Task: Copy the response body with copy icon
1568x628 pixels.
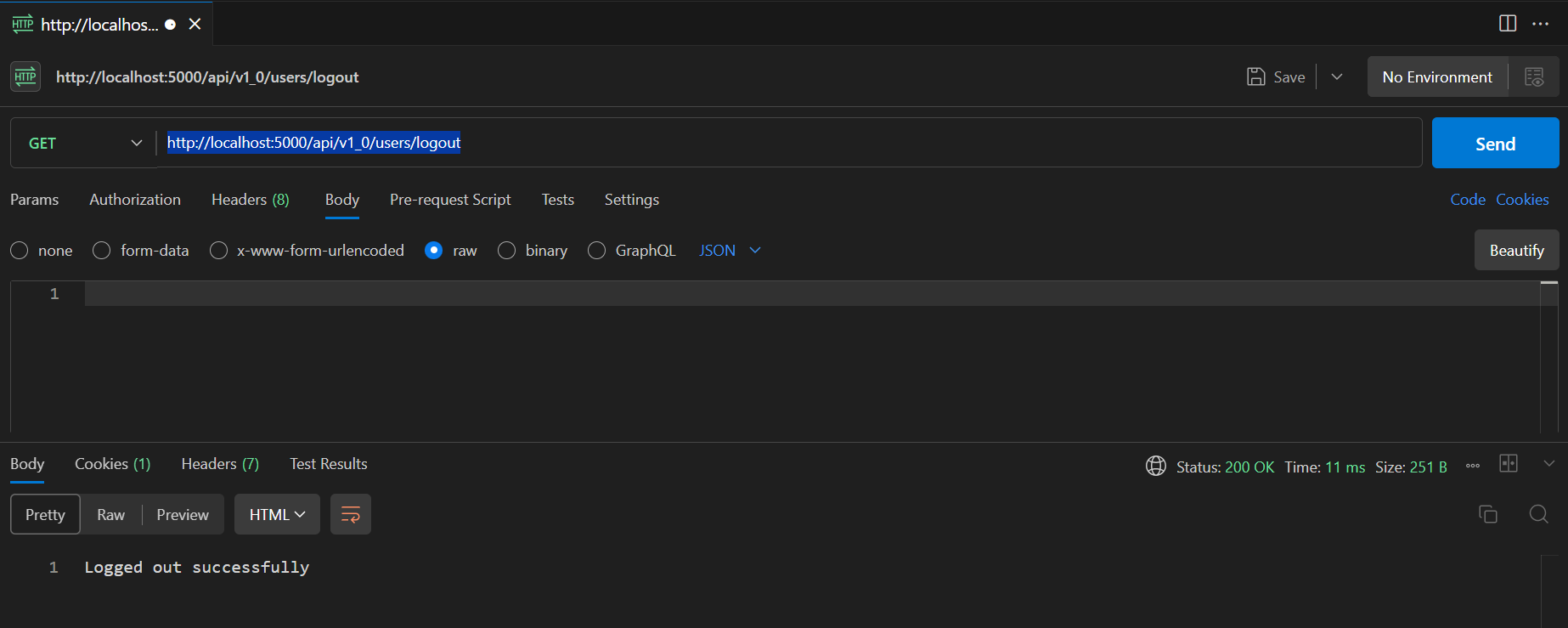Action: (x=1488, y=514)
